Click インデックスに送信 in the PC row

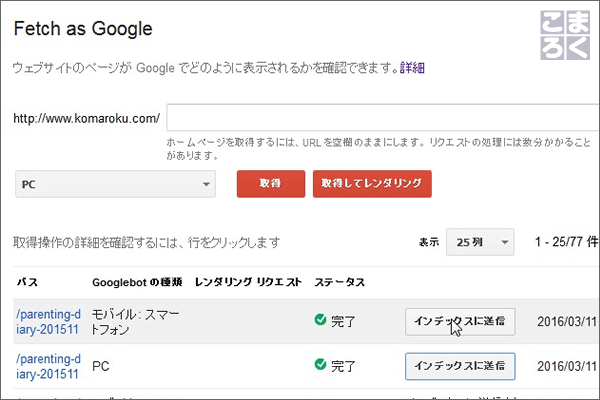(x=460, y=366)
